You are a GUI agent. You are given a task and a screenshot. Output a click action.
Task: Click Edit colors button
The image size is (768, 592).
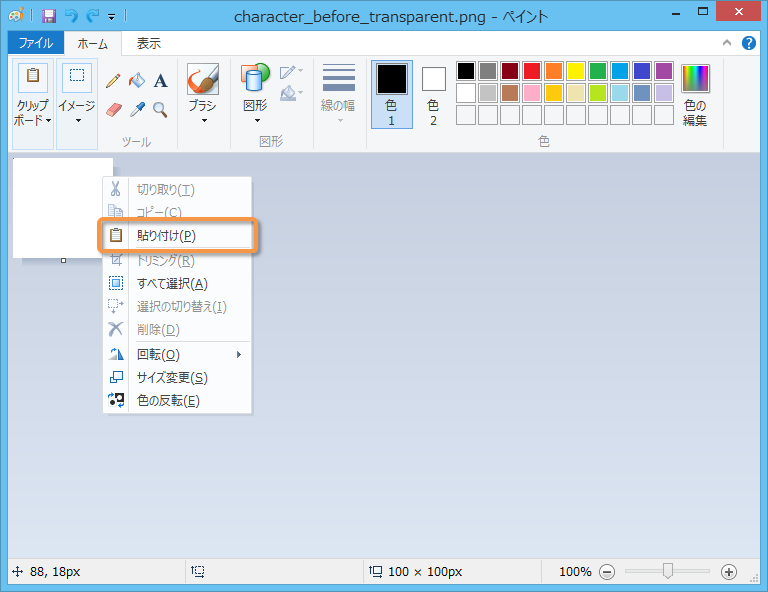pyautogui.click(x=695, y=95)
